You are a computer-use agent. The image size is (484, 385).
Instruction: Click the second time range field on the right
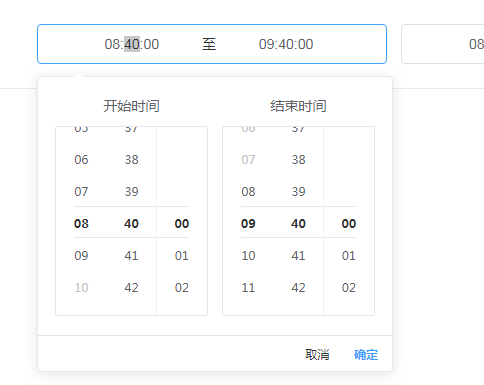tap(443, 44)
